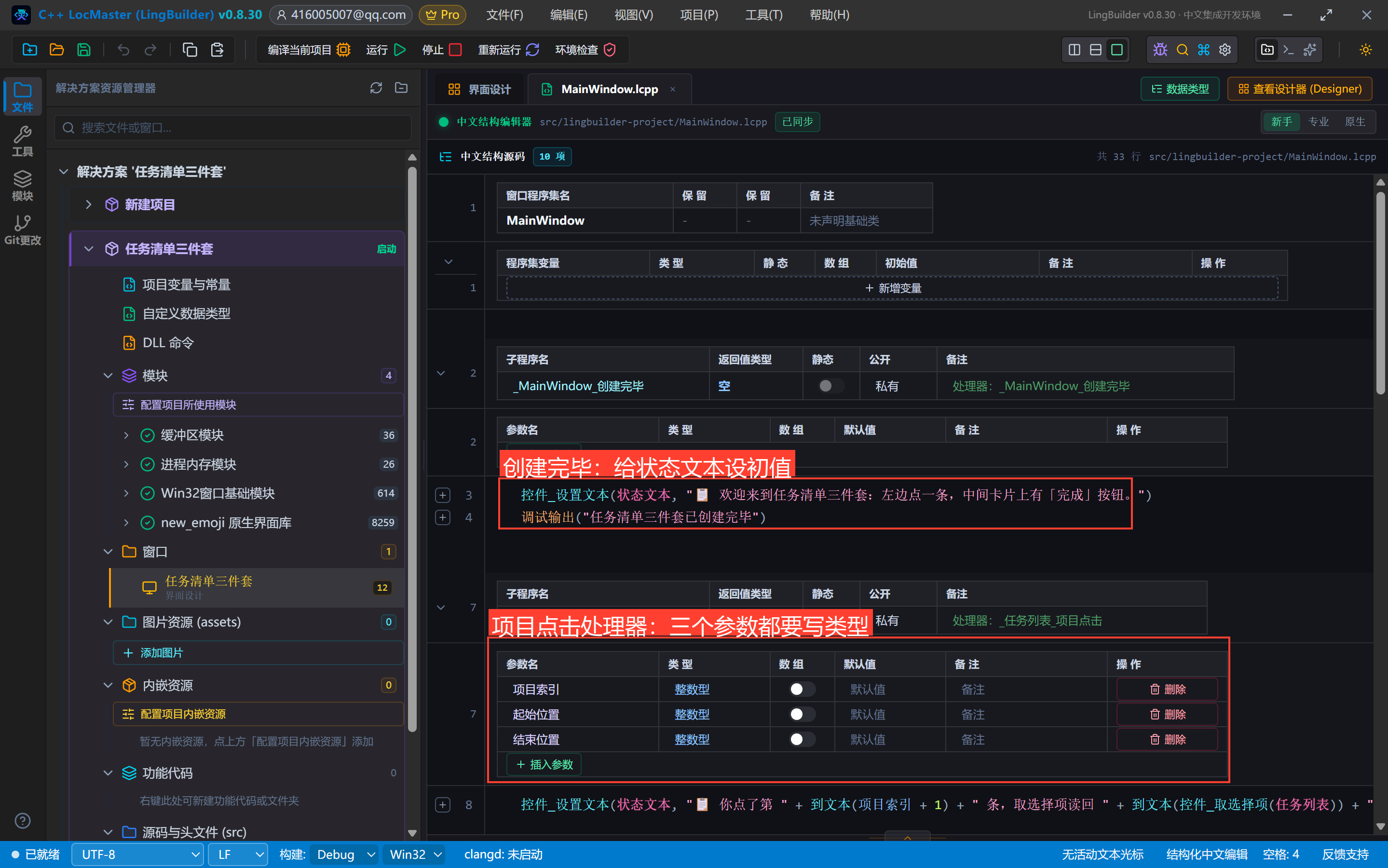The height and width of the screenshot is (868, 1388).
Task: Open the 工具(T) menu
Action: click(763, 15)
